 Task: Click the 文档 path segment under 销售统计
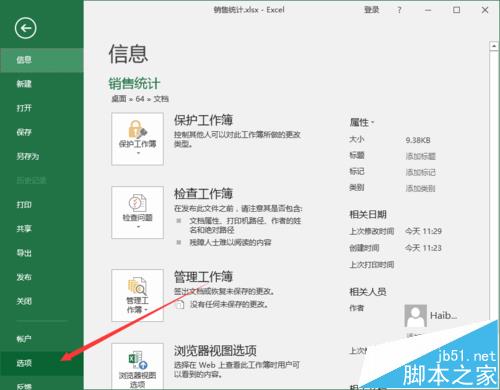click(x=161, y=99)
